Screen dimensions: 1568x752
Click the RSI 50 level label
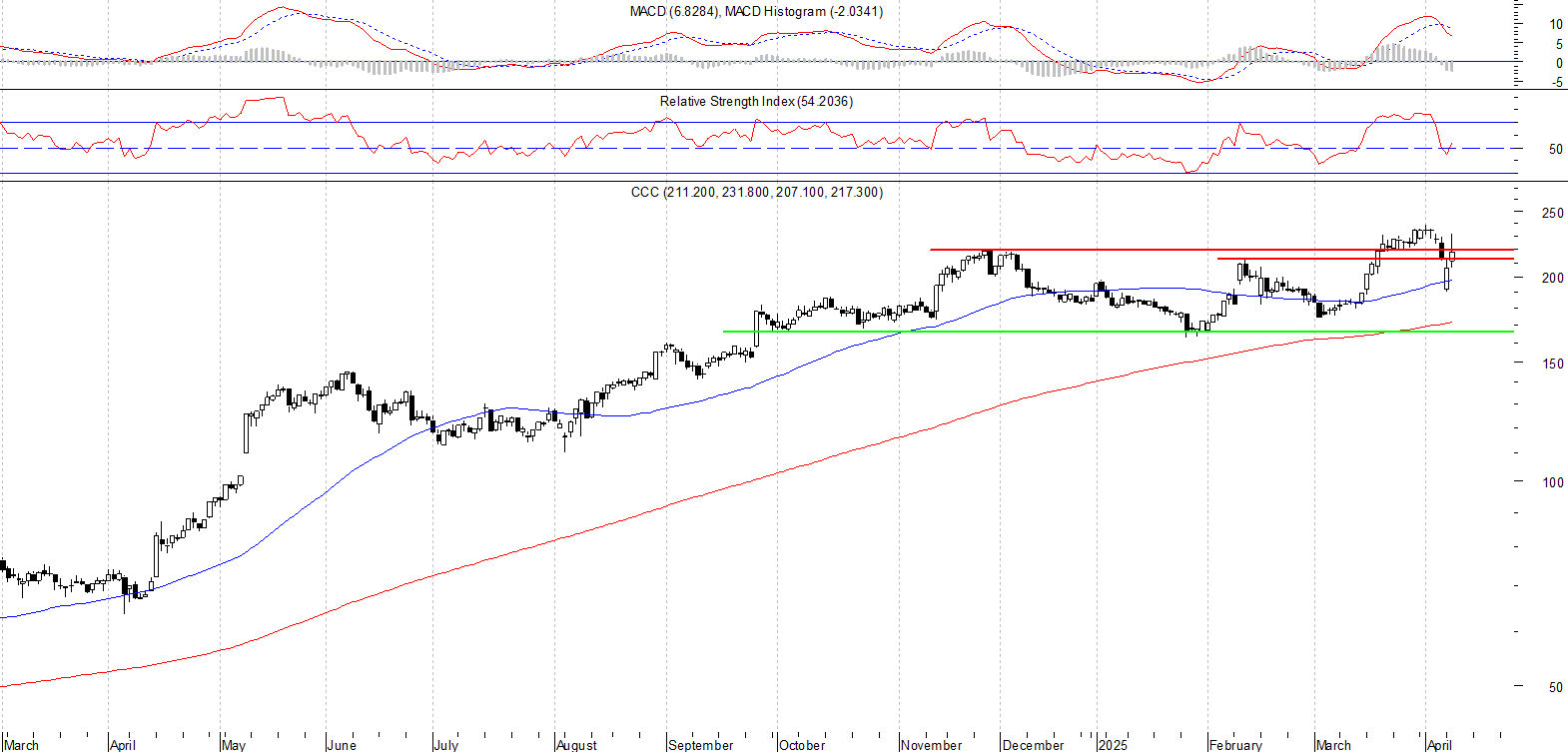1556,150
